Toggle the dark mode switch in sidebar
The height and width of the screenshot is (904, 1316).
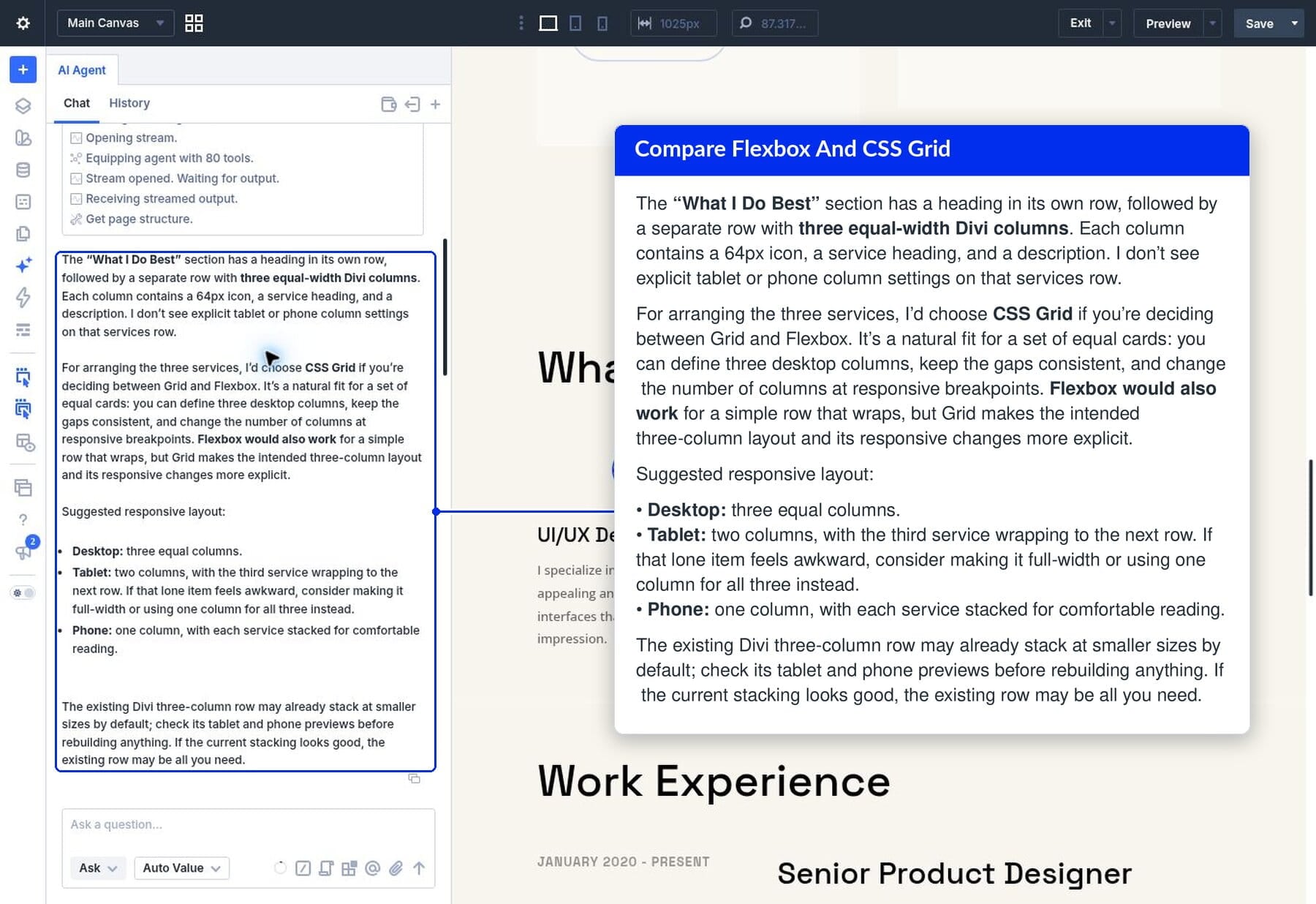point(23,593)
